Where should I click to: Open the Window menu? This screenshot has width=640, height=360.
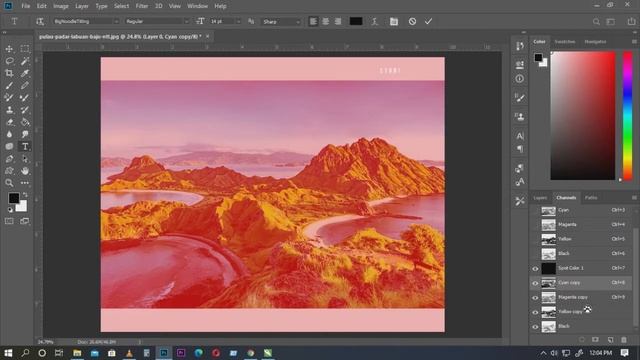point(198,6)
